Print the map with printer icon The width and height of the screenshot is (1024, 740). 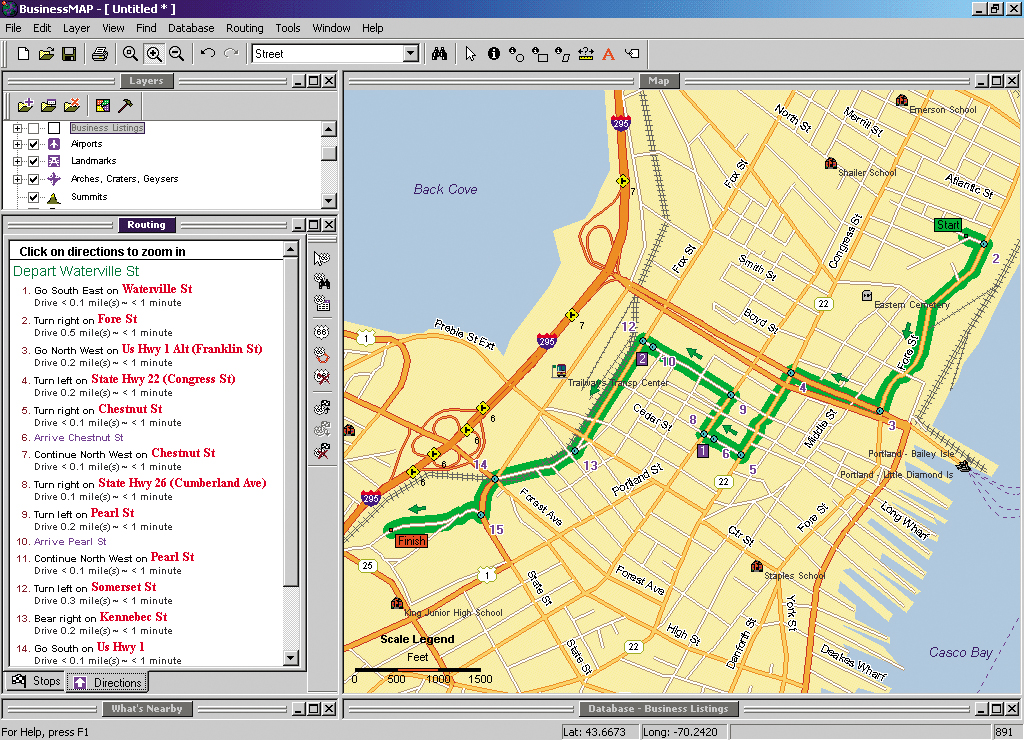[x=100, y=54]
